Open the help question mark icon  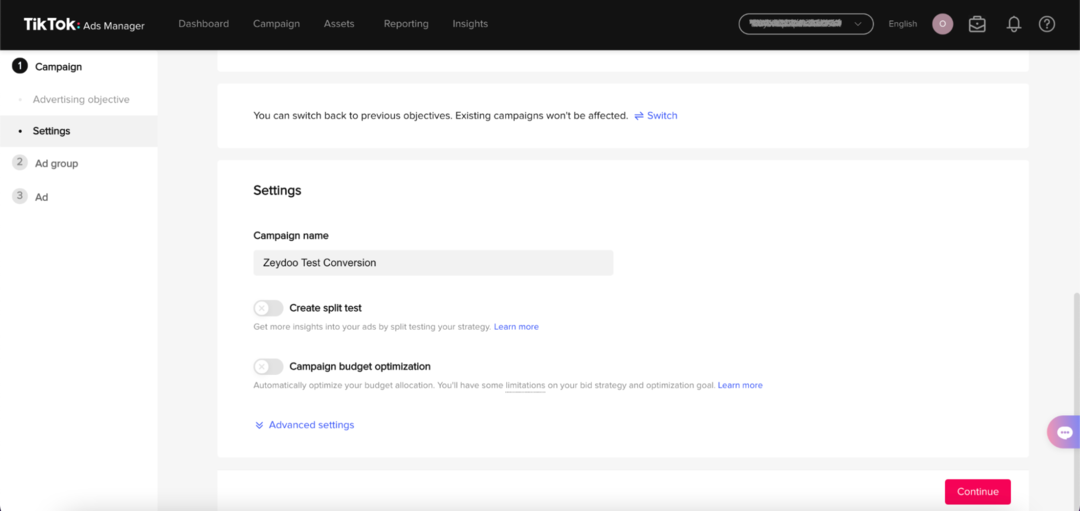click(1047, 24)
